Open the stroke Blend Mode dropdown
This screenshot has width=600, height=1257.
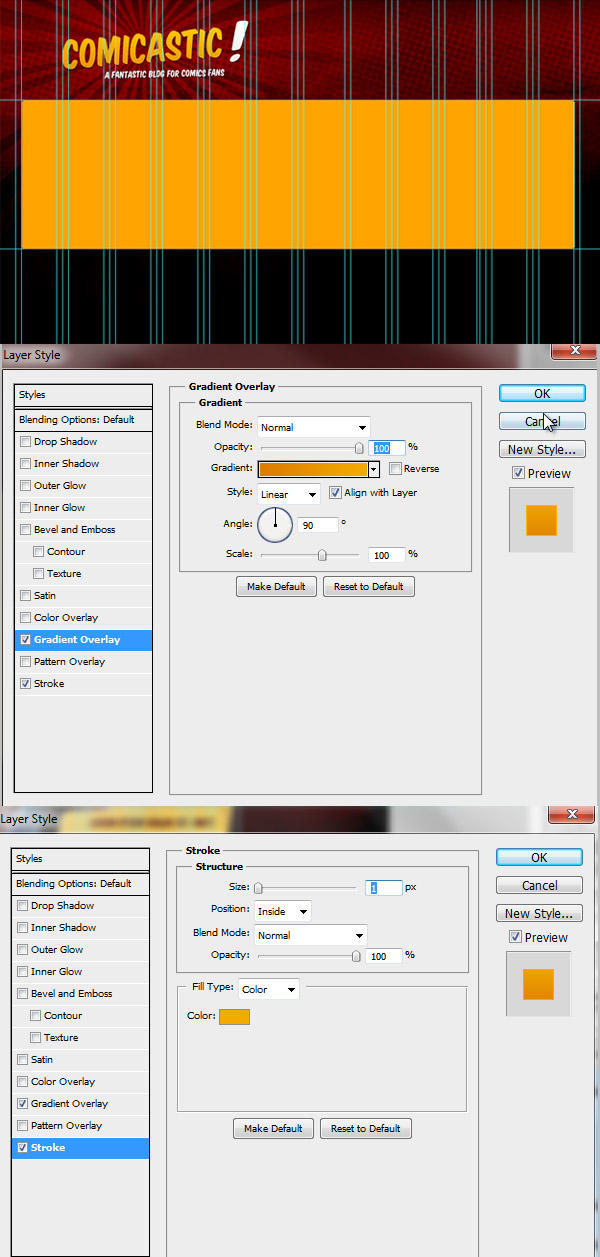(310, 935)
